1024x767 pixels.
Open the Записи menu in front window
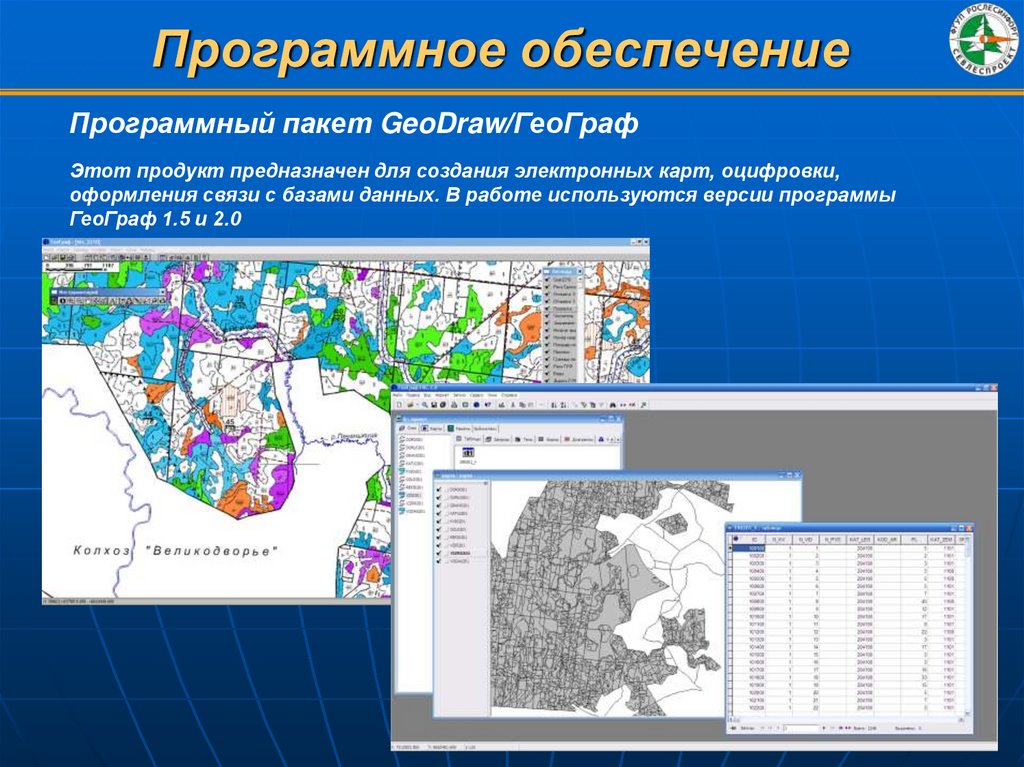pyautogui.click(x=459, y=395)
